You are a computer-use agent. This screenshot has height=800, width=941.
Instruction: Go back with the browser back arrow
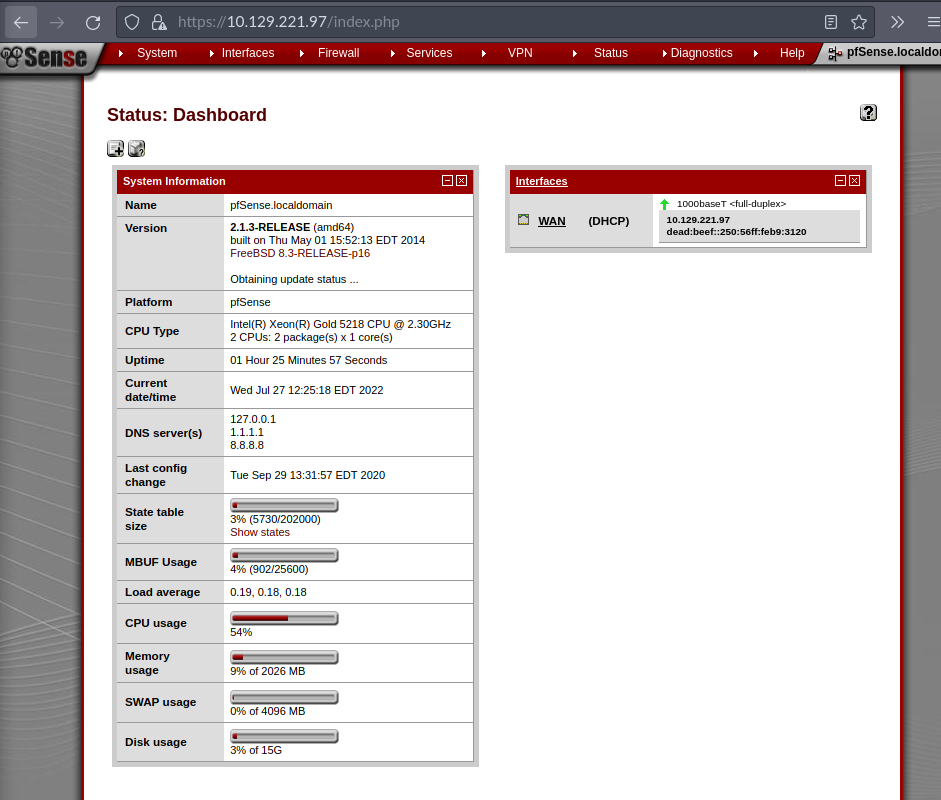[x=21, y=23]
